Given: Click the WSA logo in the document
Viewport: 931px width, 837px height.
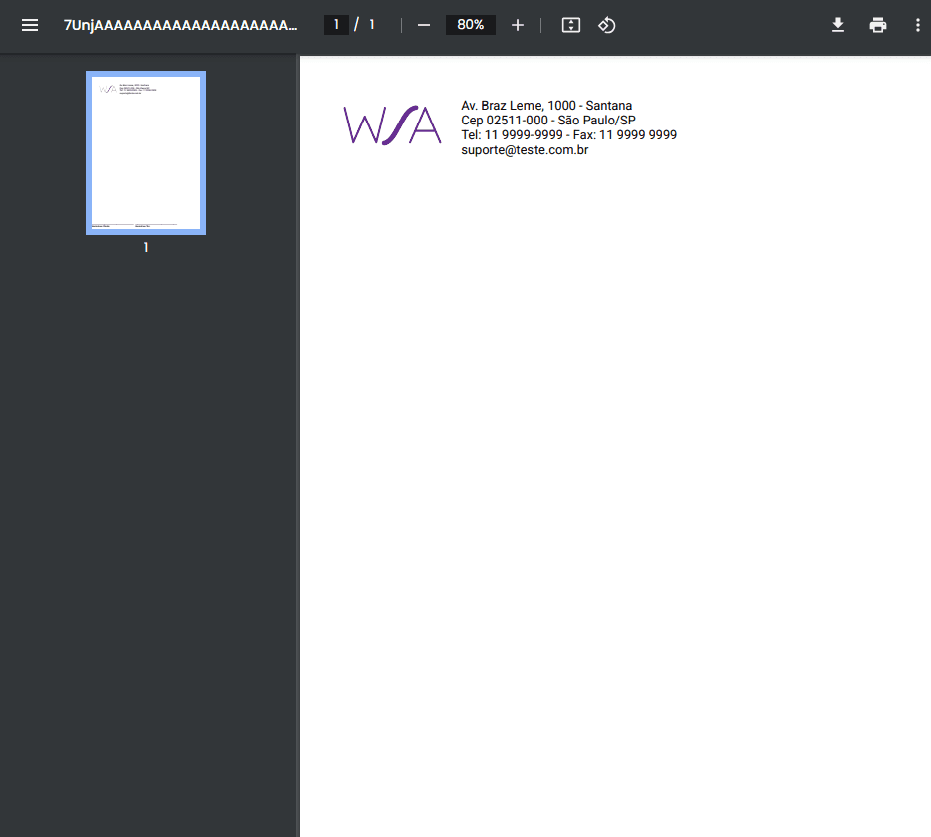Looking at the screenshot, I should tap(392, 125).
